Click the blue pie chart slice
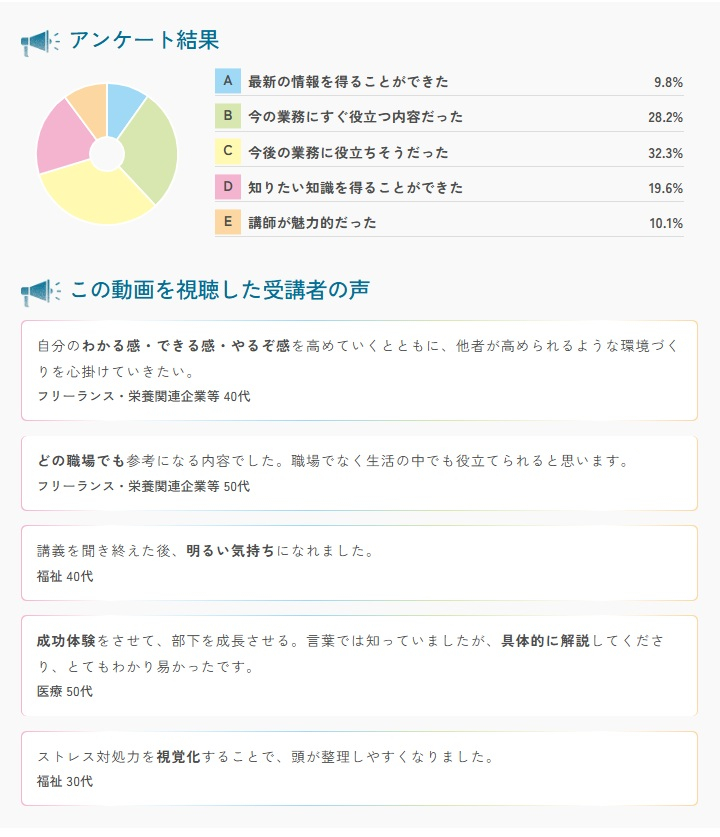The height and width of the screenshot is (837, 720). [x=125, y=108]
